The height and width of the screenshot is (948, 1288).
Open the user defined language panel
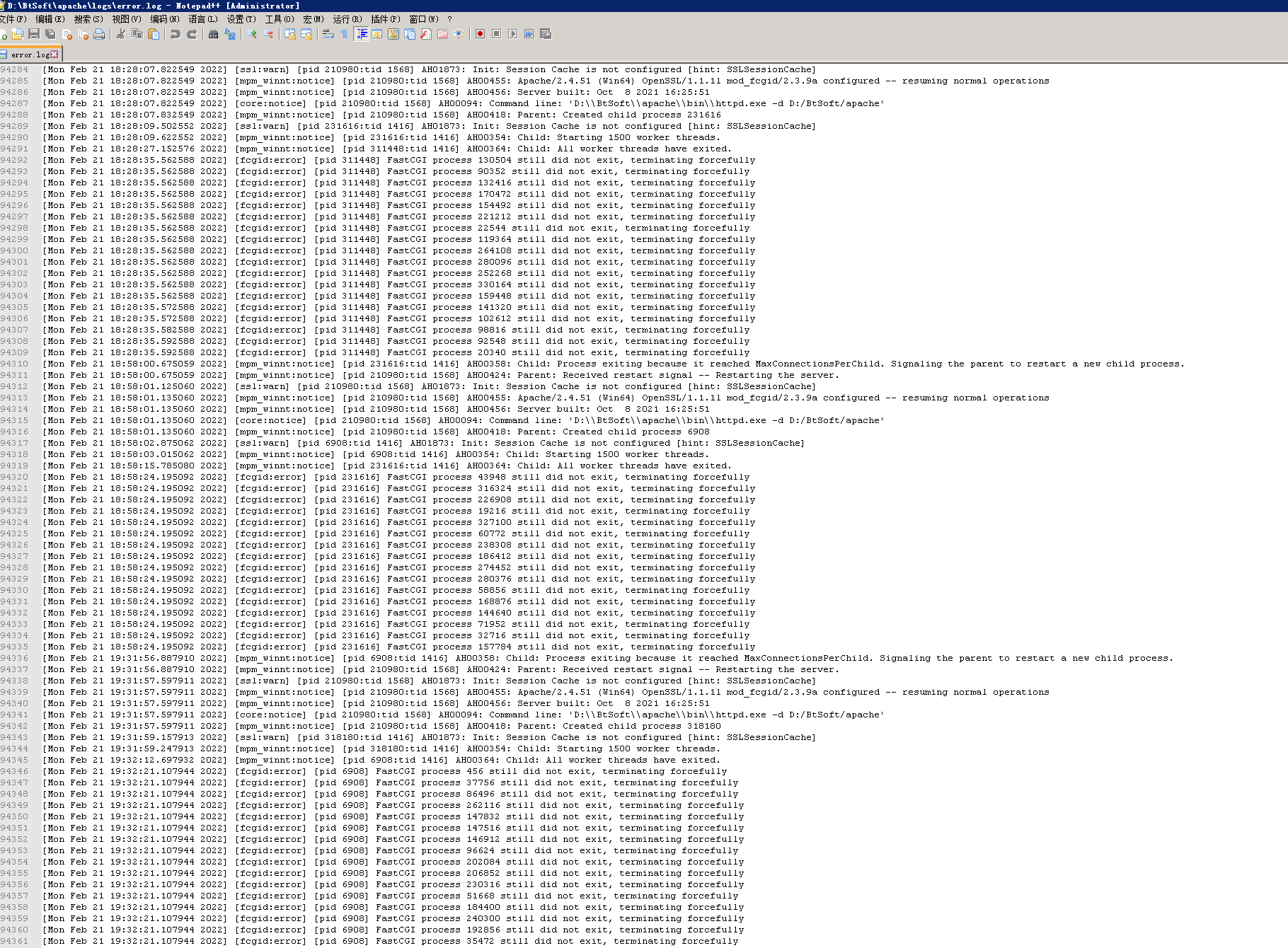click(x=377, y=34)
